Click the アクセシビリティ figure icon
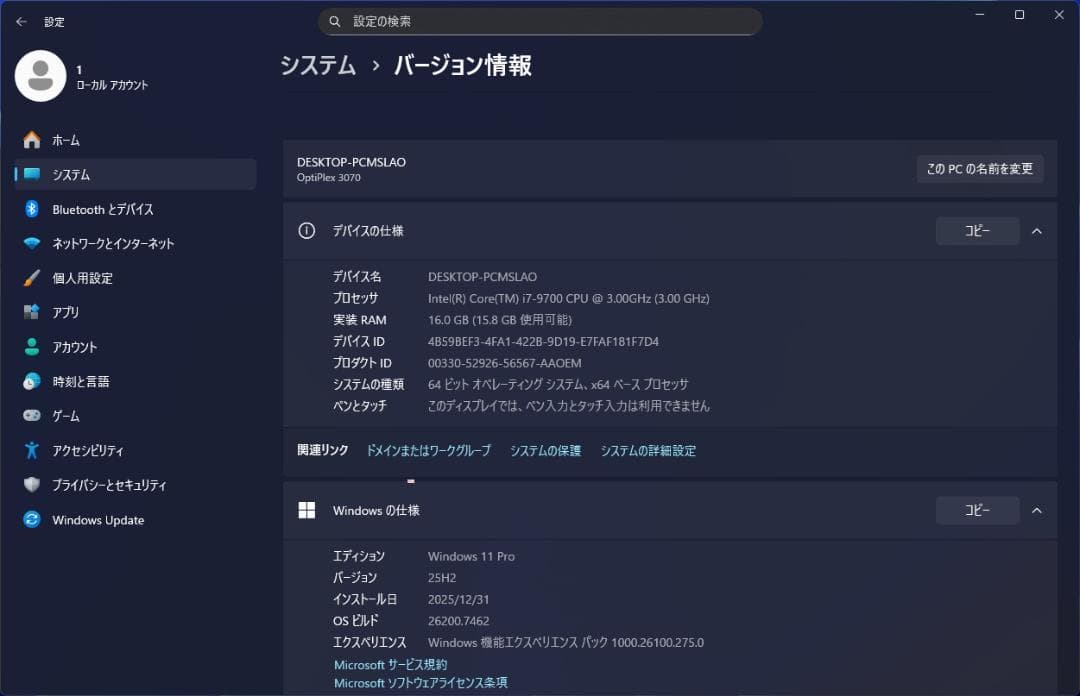The width and height of the screenshot is (1080, 696). tap(32, 450)
